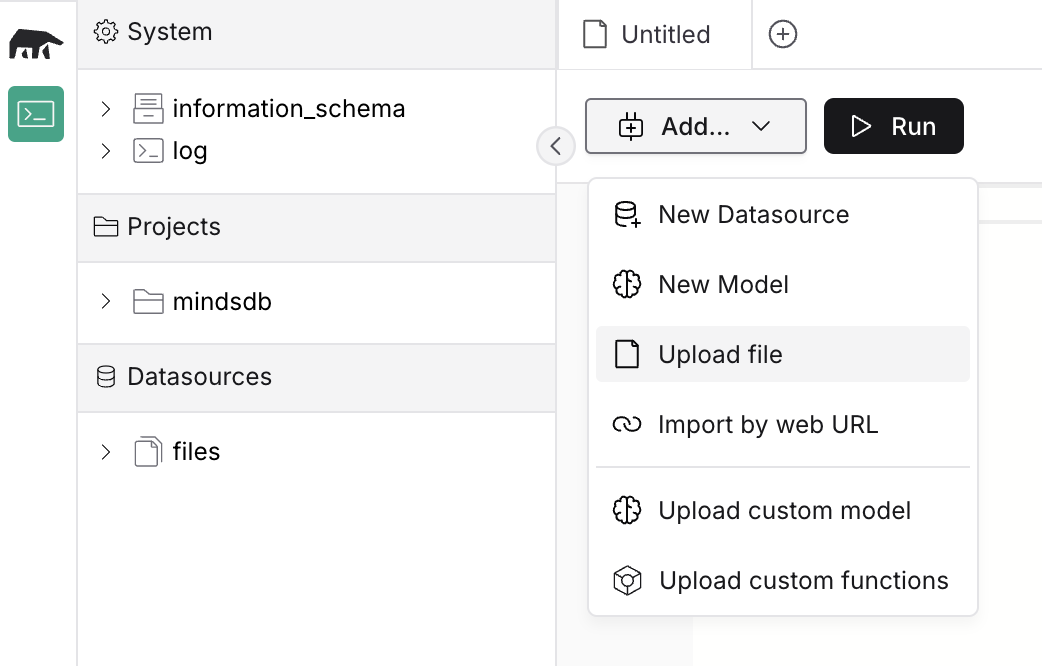Click the System gear icon
This screenshot has height=666, width=1042.
coord(105,32)
